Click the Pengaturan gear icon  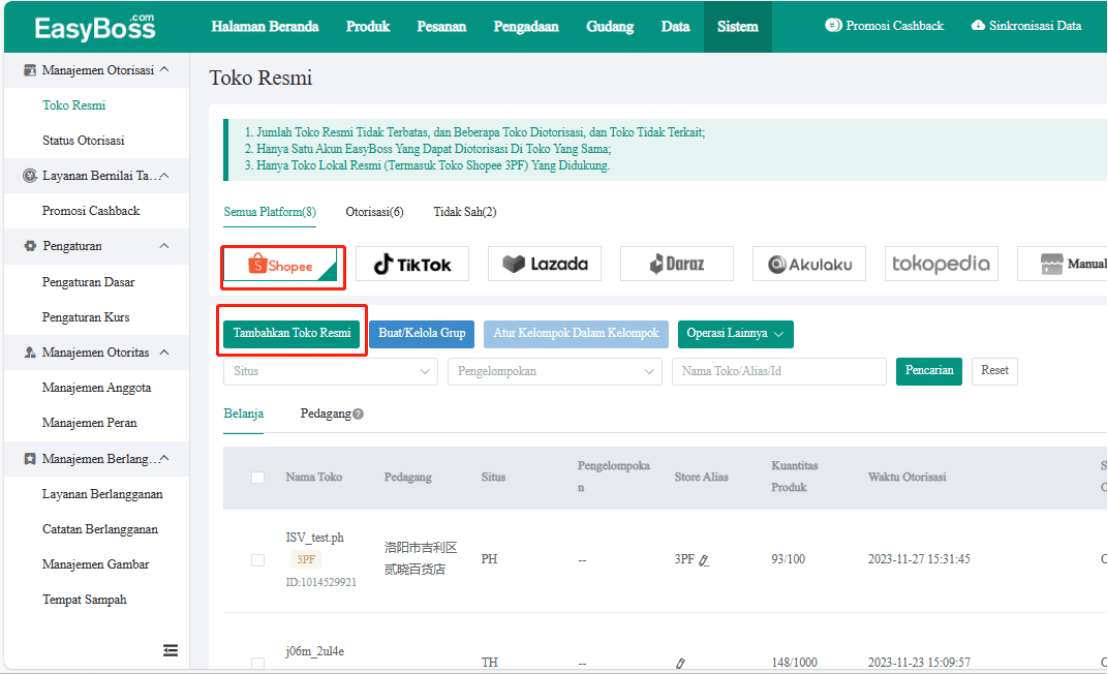point(30,246)
